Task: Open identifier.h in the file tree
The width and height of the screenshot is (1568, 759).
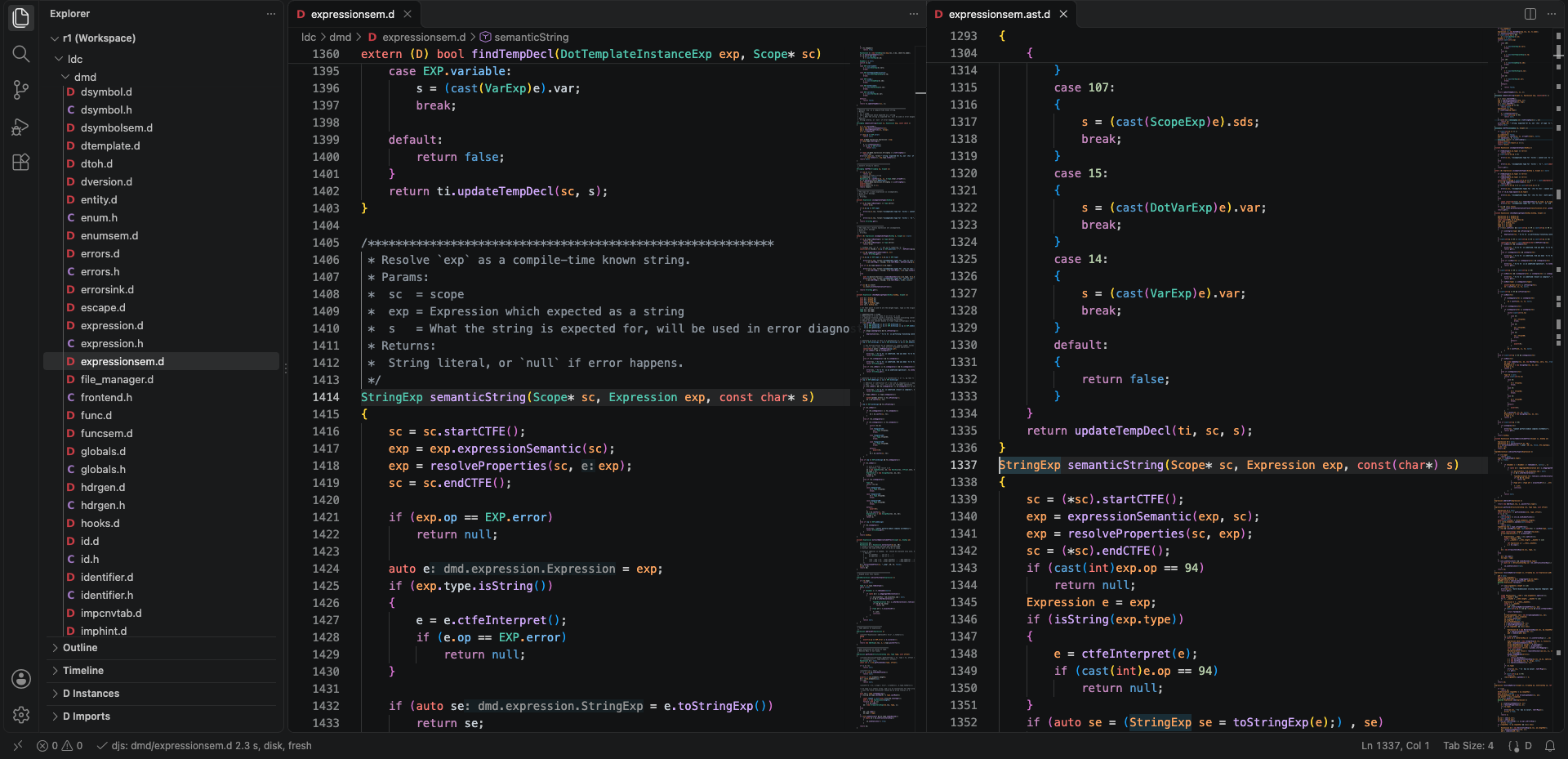Action: click(x=107, y=596)
